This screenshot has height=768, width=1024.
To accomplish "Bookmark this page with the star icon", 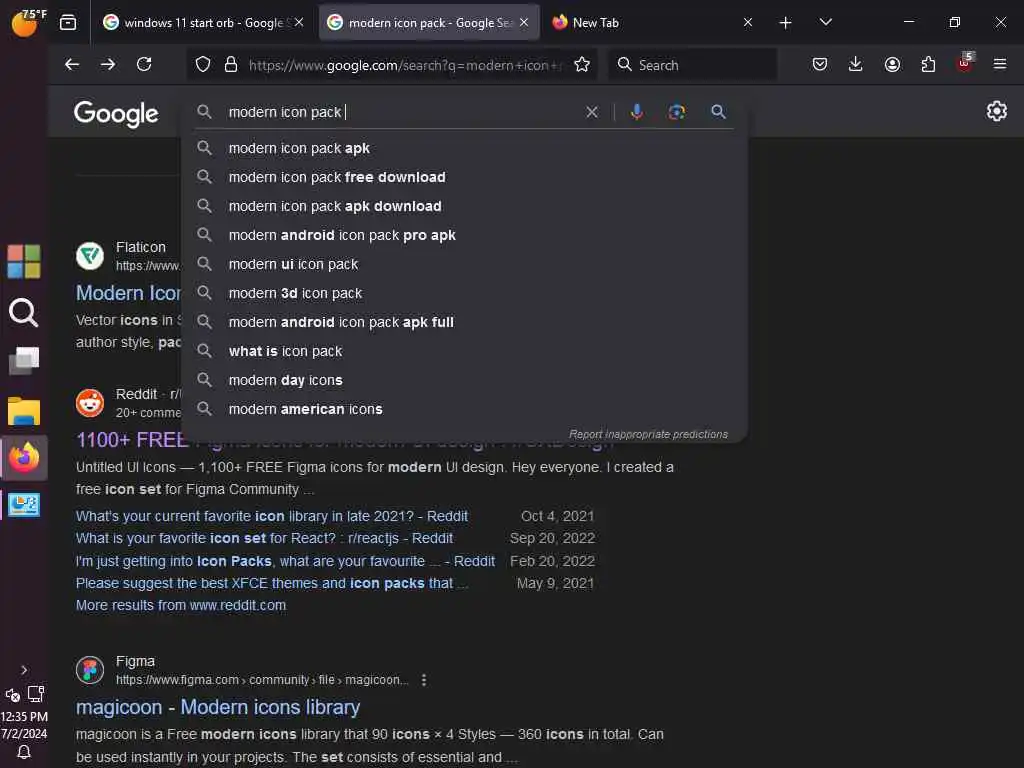I will (581, 64).
